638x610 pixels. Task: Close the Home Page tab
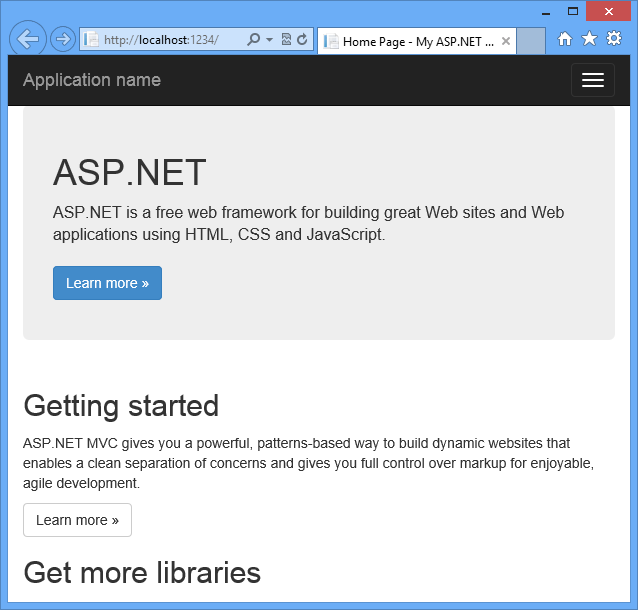[x=506, y=41]
